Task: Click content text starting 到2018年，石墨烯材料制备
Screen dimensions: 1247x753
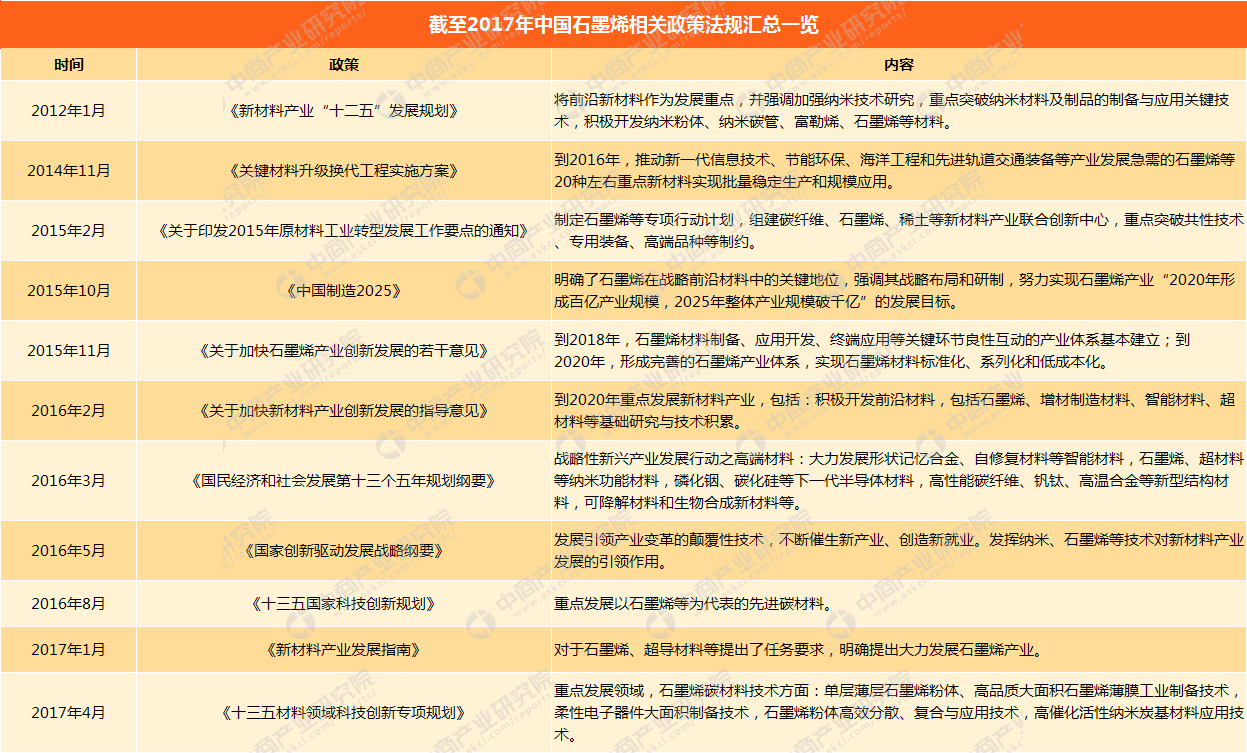Action: (872, 351)
